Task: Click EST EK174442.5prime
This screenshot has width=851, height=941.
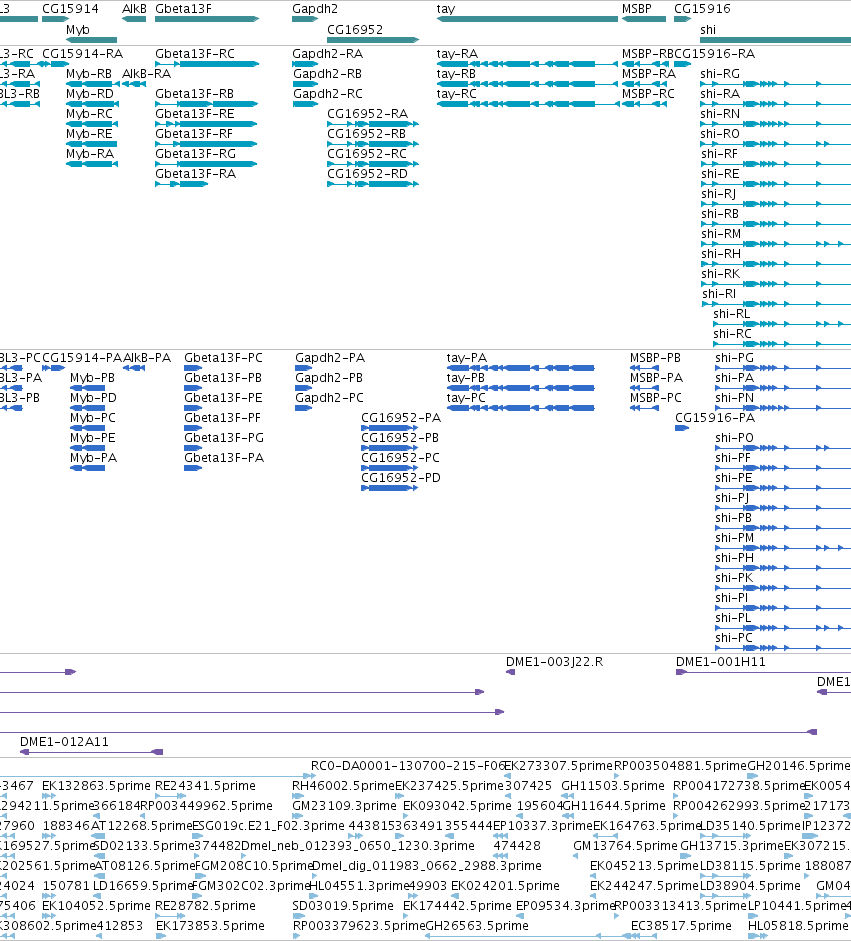Action: (457, 906)
